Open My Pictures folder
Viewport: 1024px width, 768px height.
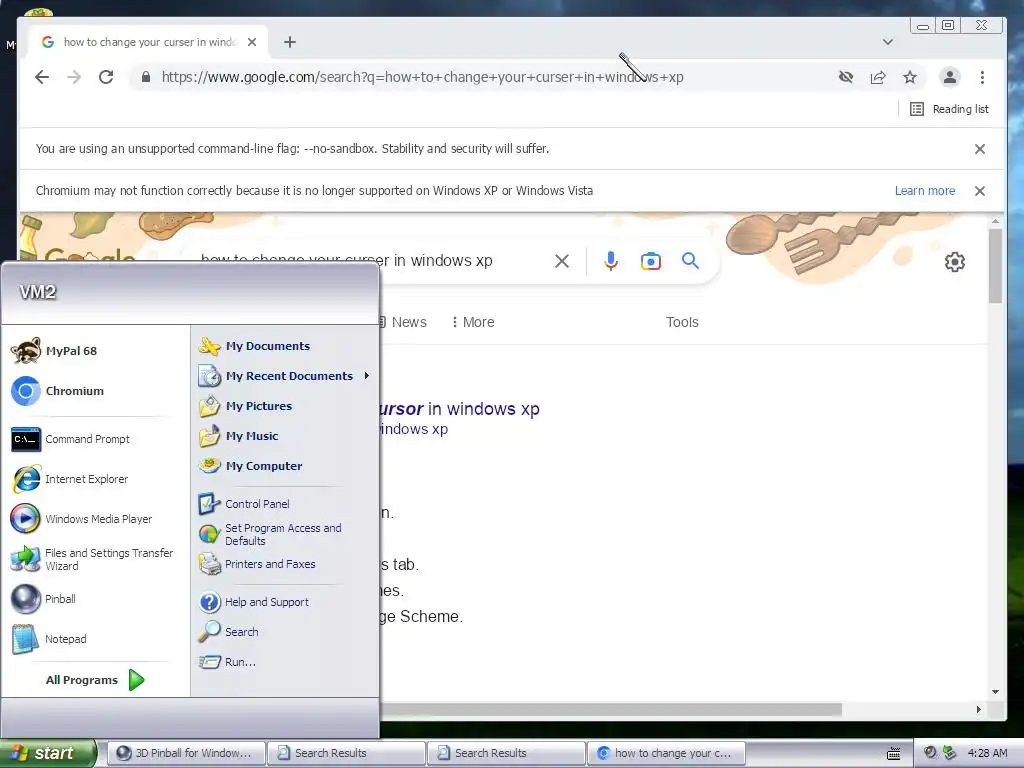click(x=246, y=406)
